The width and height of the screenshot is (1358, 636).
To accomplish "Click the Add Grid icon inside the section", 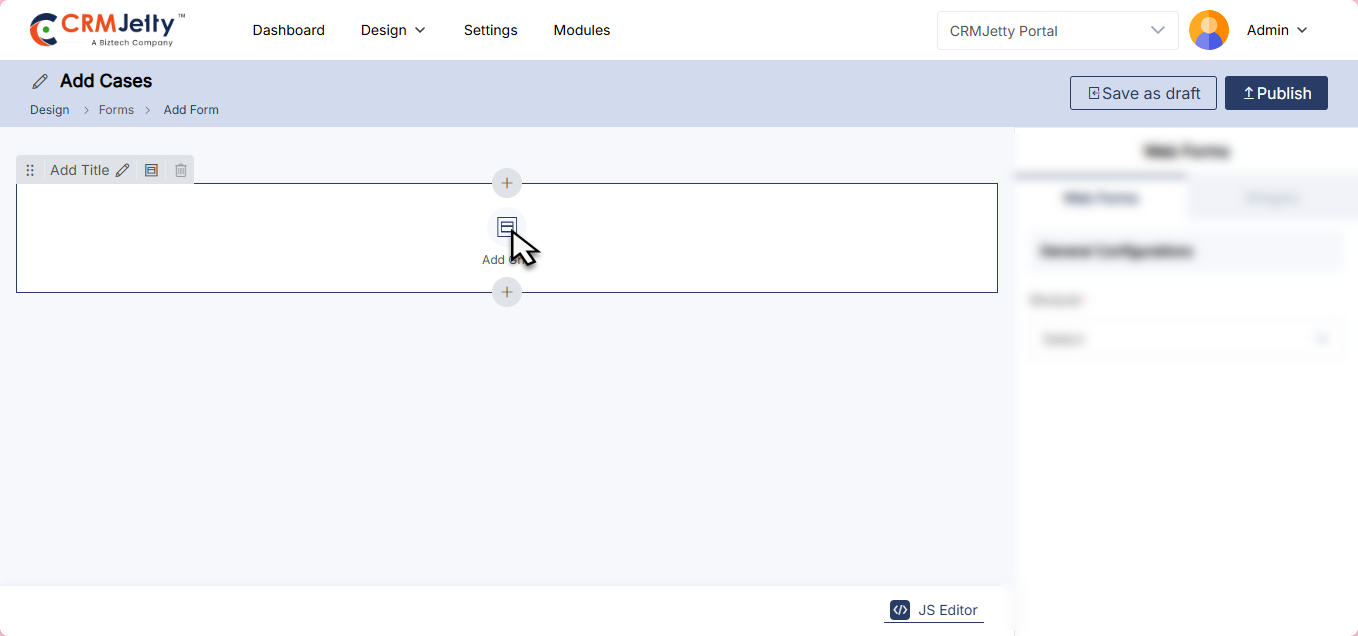I will 506,227.
